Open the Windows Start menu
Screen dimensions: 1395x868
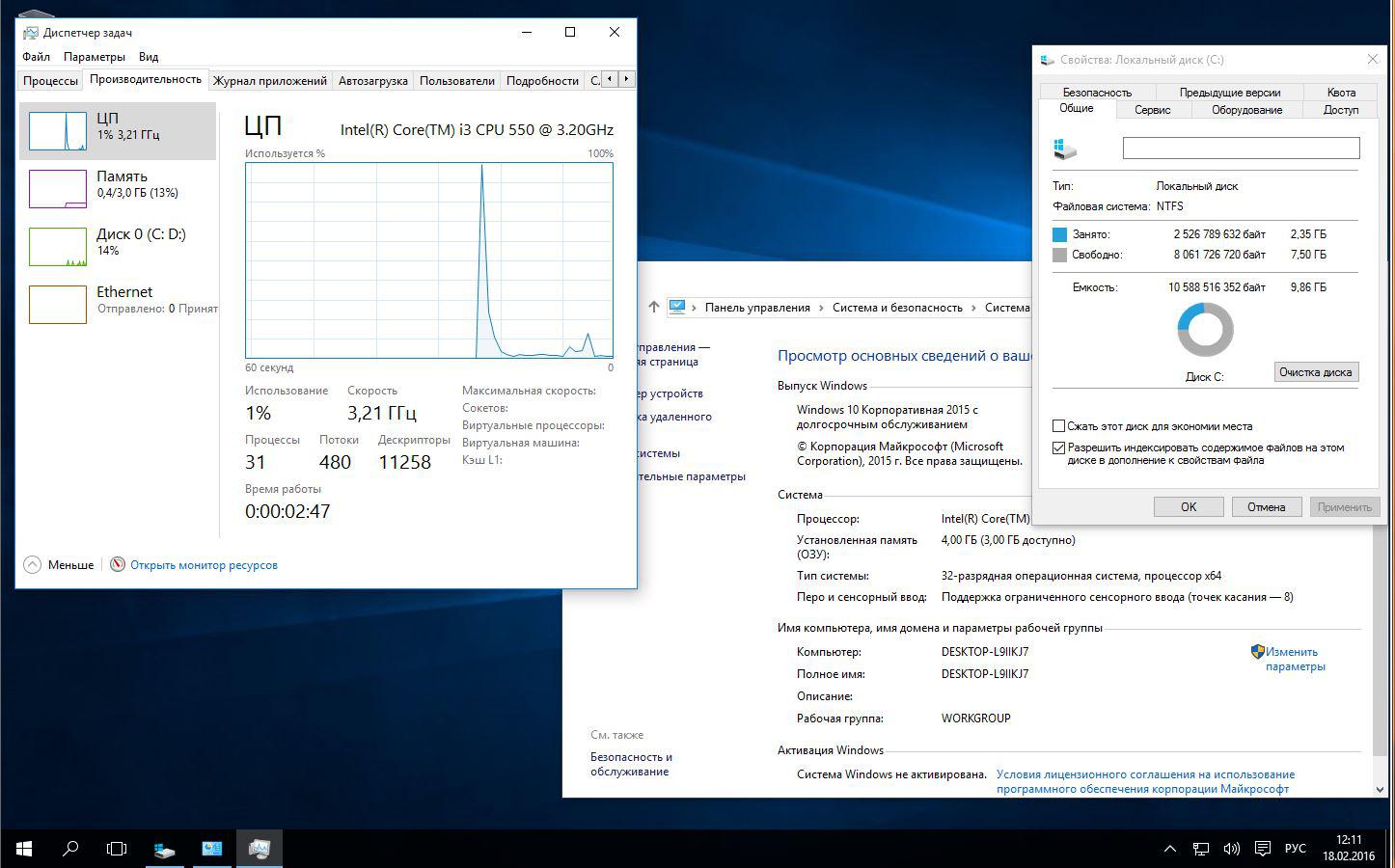point(24,849)
